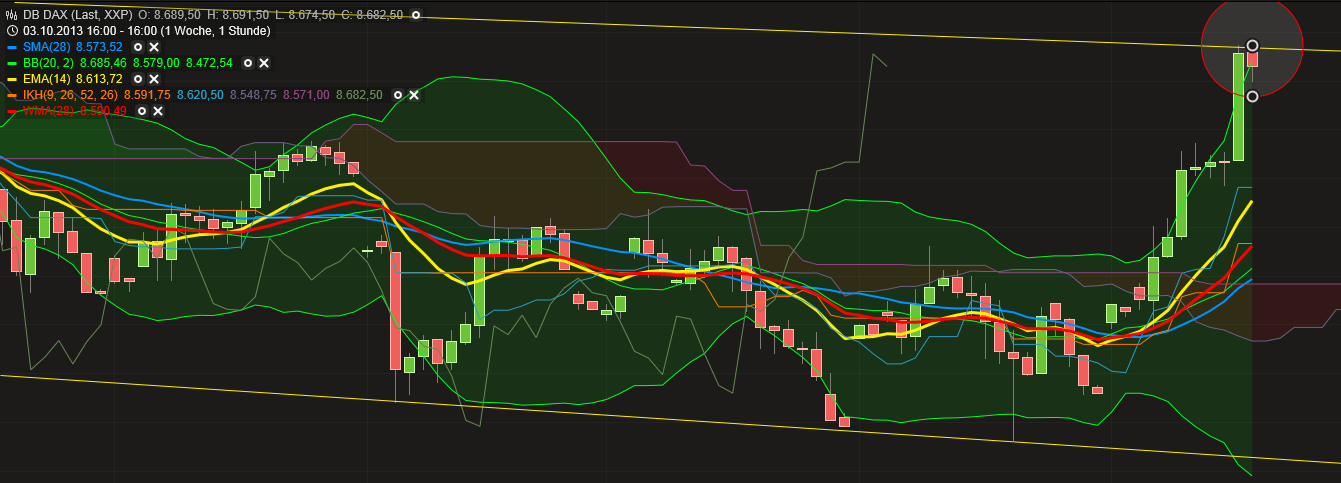The height and width of the screenshot is (483, 1341).
Task: Open the IKH(9, 26, 52, 26) indicator settings
Action: tap(397, 95)
